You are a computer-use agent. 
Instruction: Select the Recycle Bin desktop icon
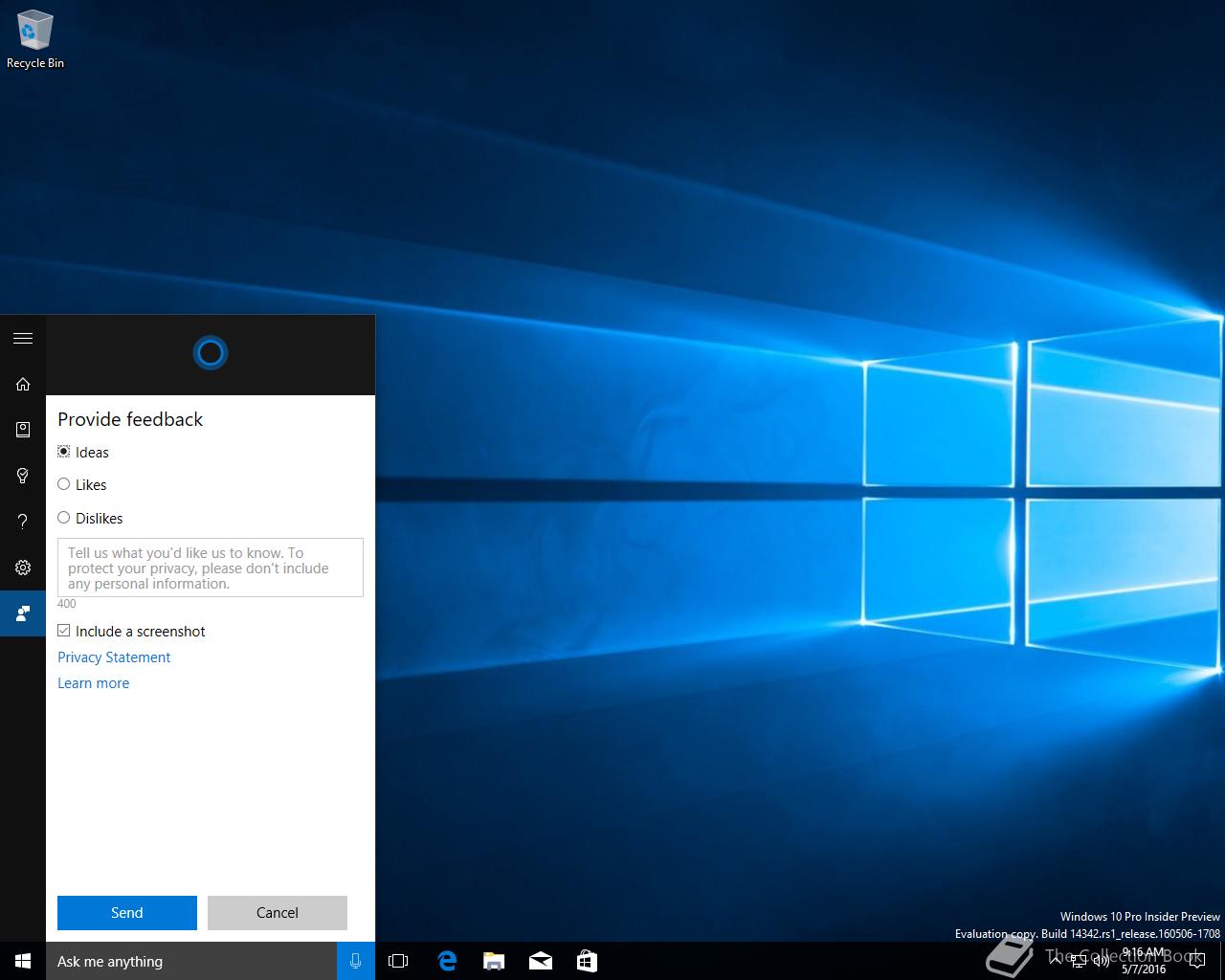coord(35,39)
